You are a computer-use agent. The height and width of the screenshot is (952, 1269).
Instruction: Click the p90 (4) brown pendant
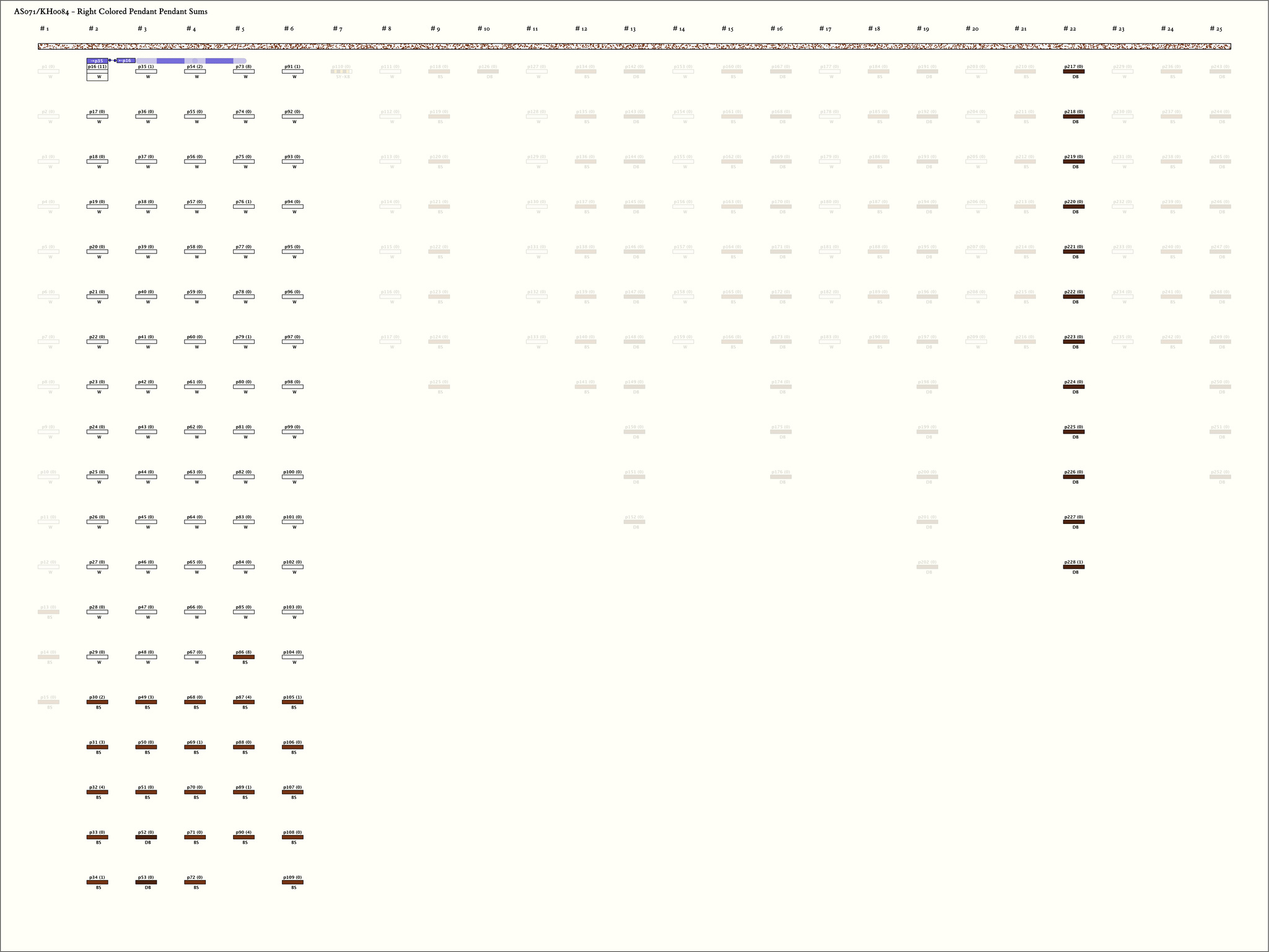(244, 837)
